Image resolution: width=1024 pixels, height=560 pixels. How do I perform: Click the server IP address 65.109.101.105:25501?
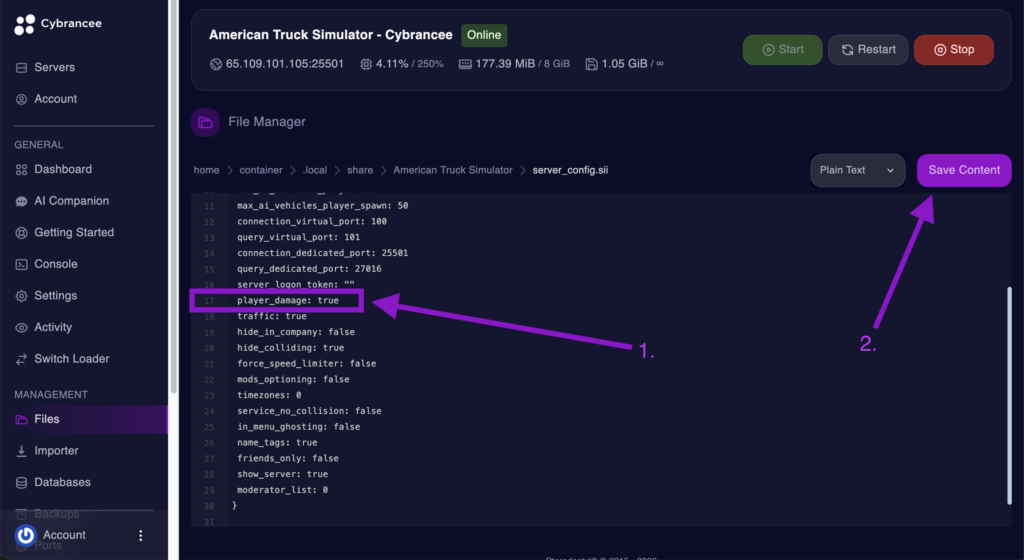pos(284,63)
